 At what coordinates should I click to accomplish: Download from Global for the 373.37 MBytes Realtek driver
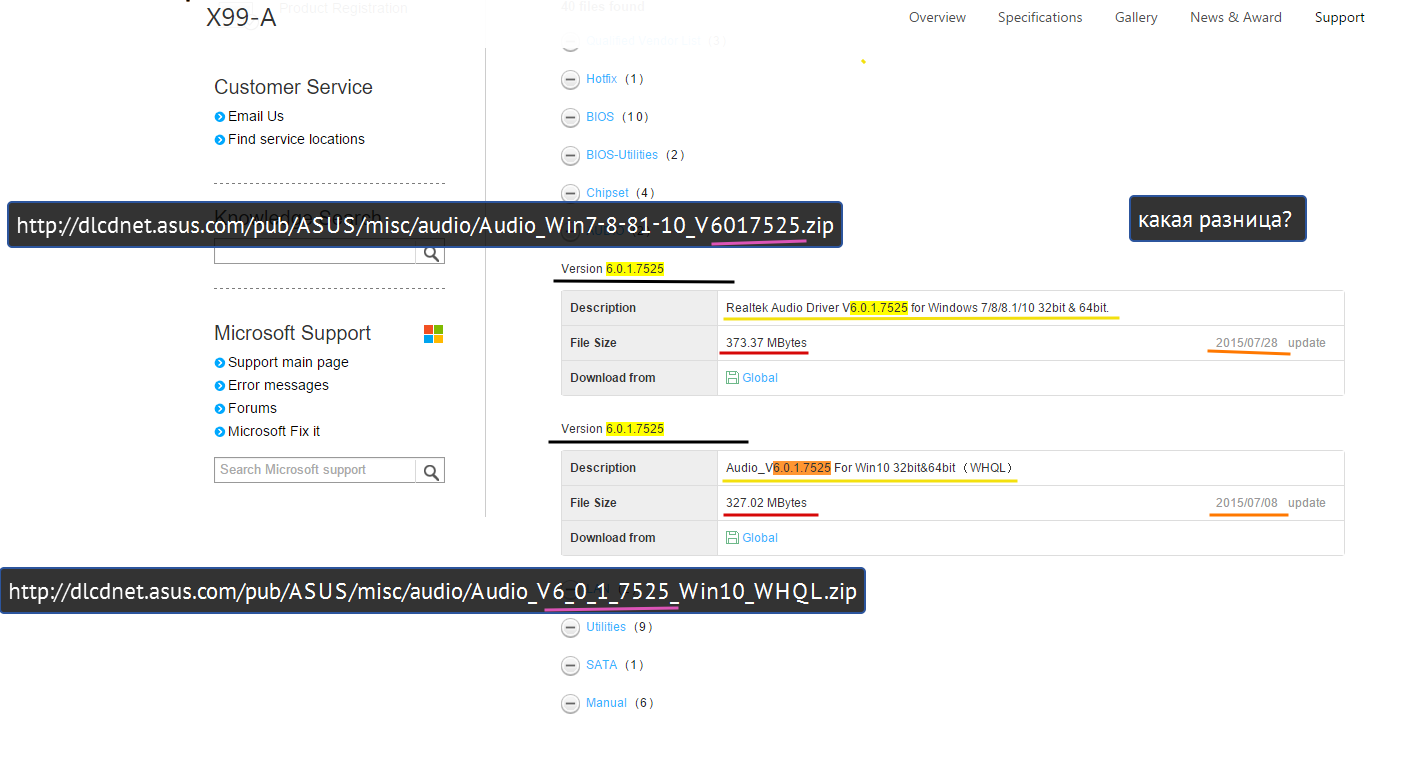click(760, 378)
